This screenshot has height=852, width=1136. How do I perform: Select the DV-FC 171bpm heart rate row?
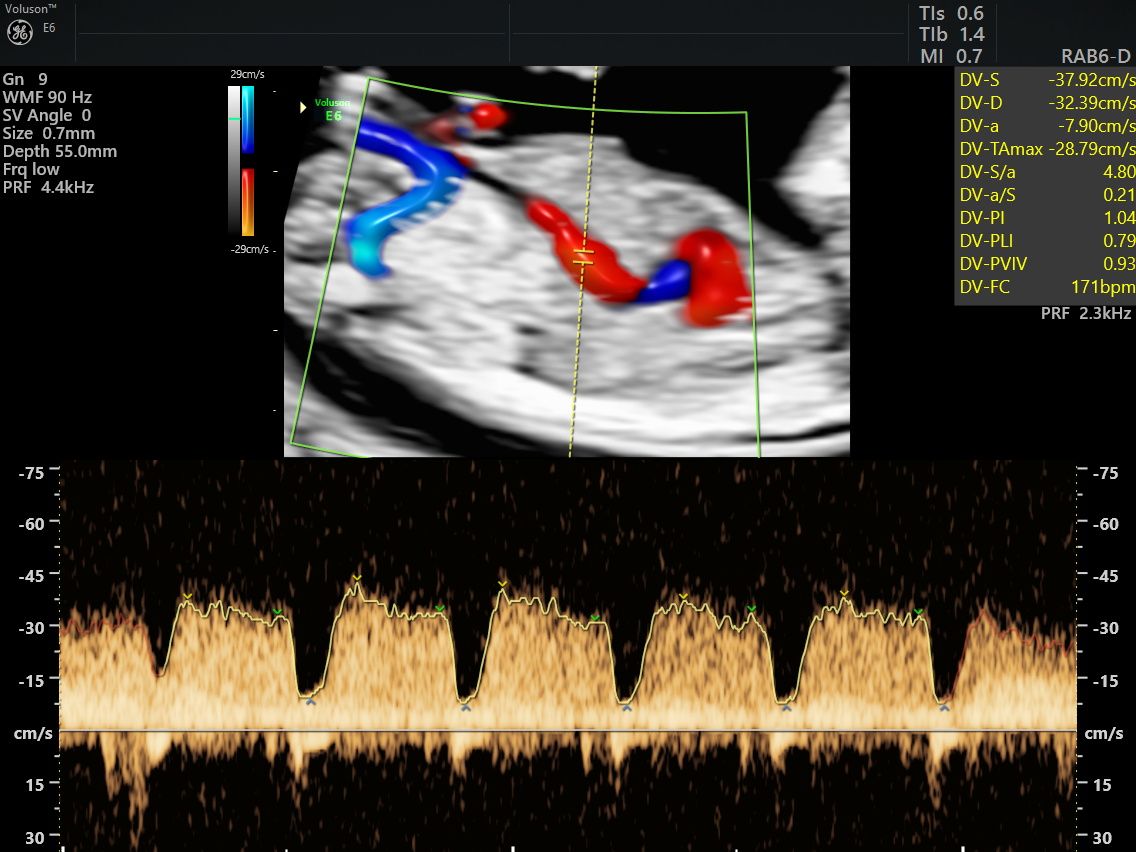click(x=1045, y=288)
